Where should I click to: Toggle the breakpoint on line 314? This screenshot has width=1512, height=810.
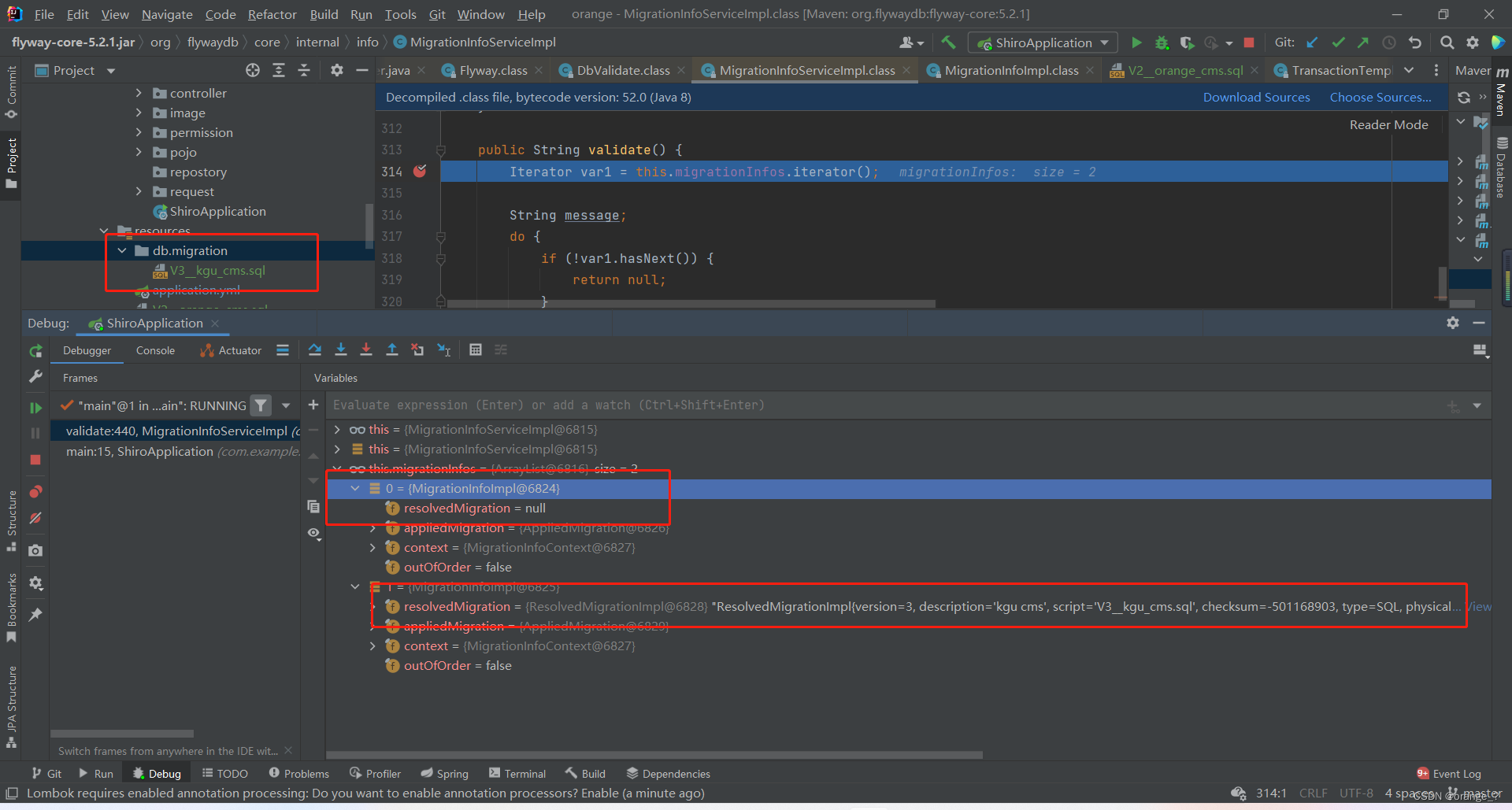point(420,171)
